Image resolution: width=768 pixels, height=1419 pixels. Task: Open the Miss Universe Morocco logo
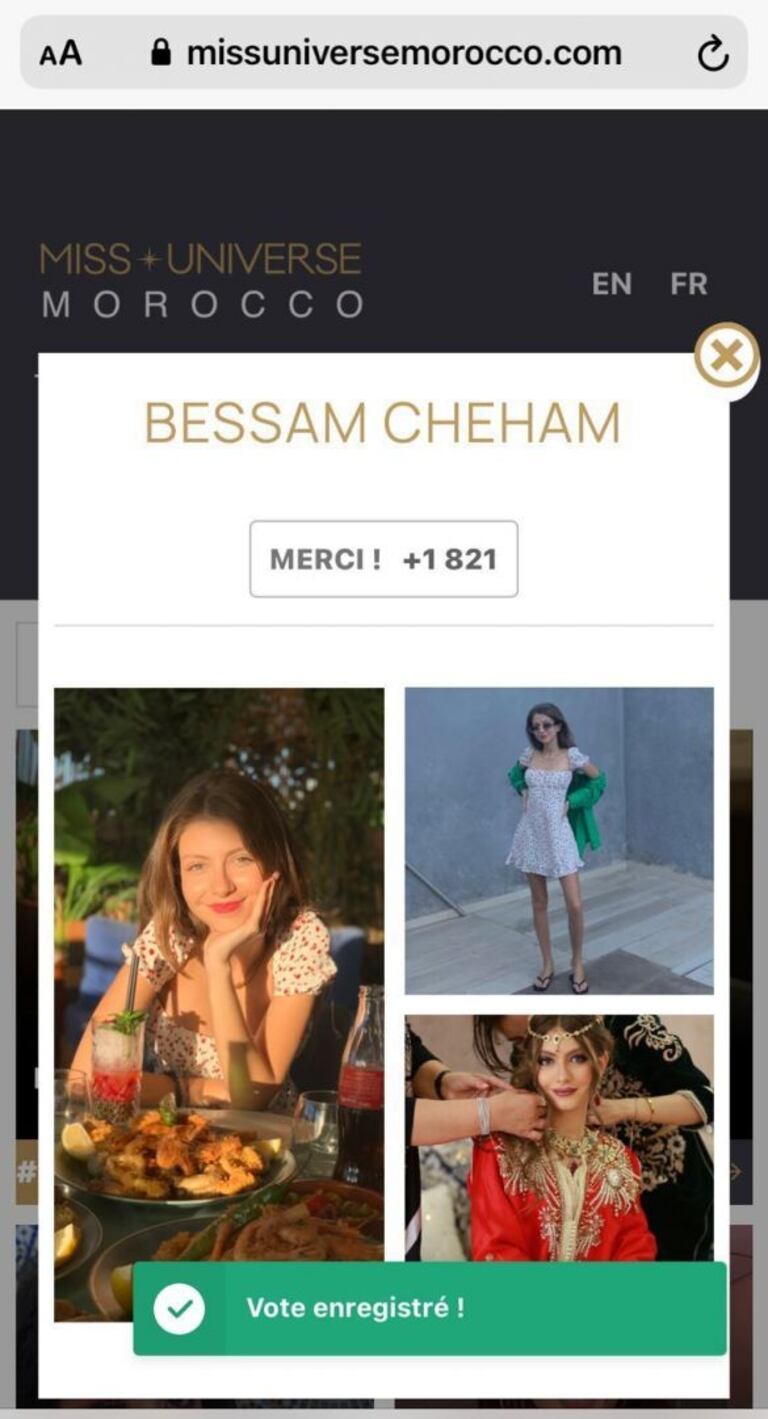(201, 280)
